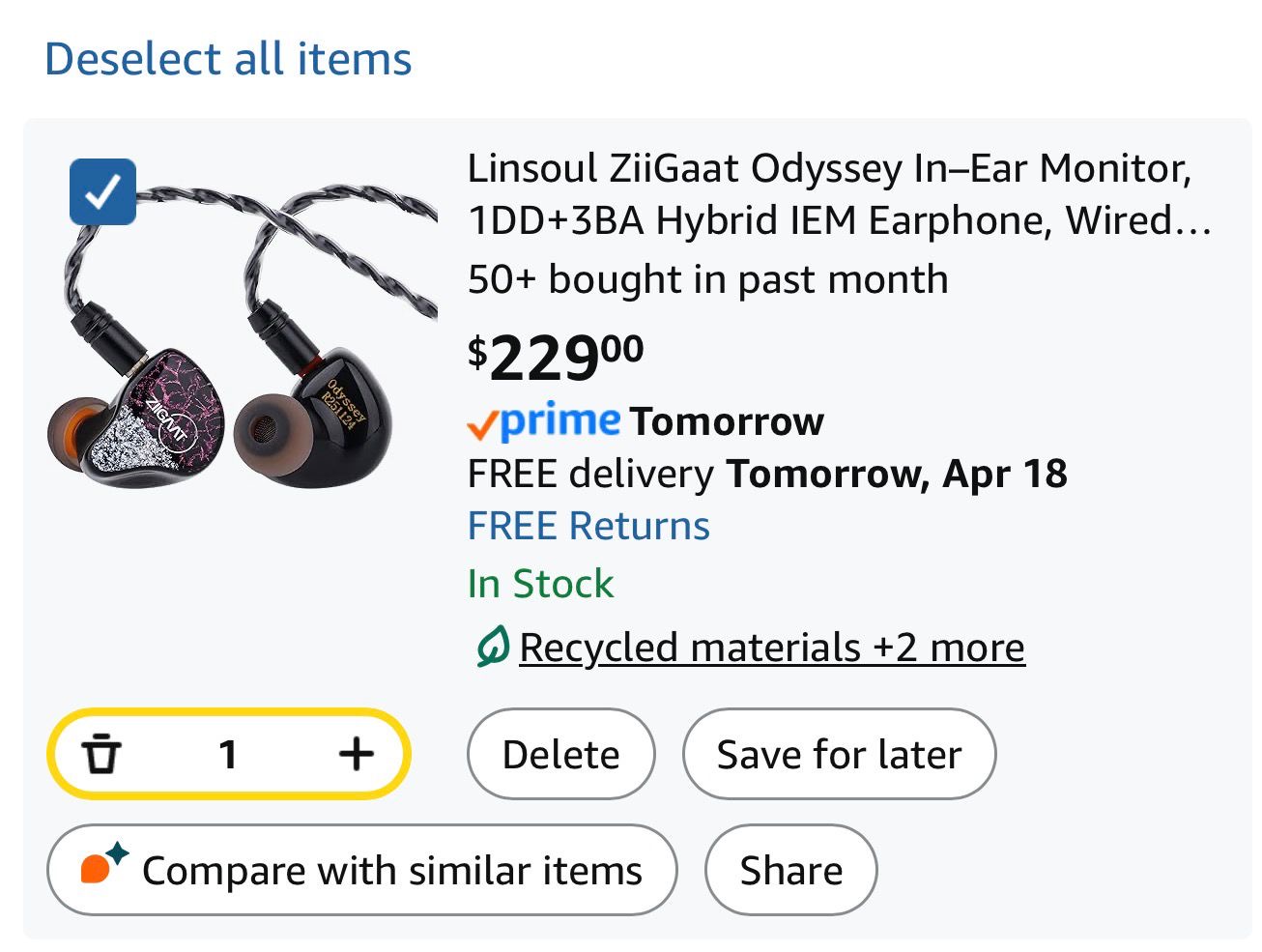Click the prime logo

coord(544,421)
